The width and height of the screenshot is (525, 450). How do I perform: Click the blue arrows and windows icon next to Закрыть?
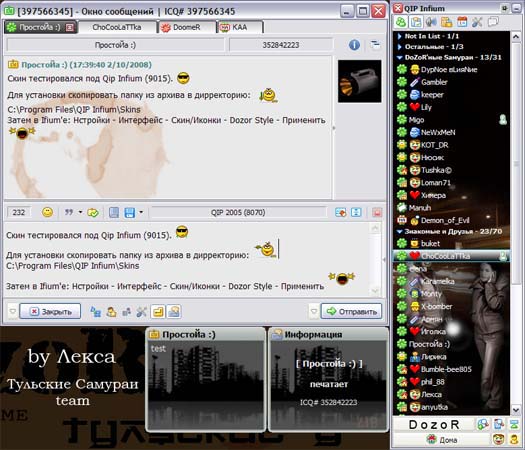pyautogui.click(x=96, y=312)
